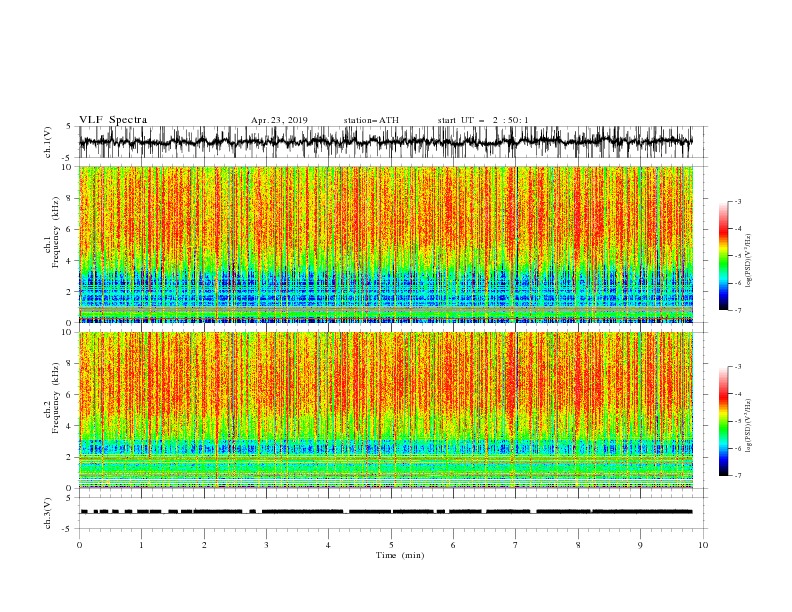Click the "10" kHz tick of ch.2 frequency axis
The width and height of the screenshot is (792, 612).
point(69,332)
